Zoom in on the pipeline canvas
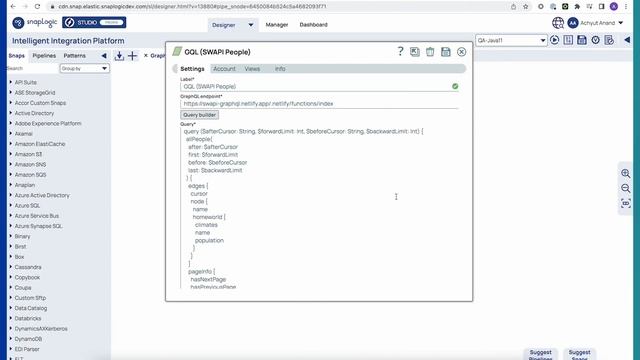This screenshot has width=640, height=360. point(626,173)
